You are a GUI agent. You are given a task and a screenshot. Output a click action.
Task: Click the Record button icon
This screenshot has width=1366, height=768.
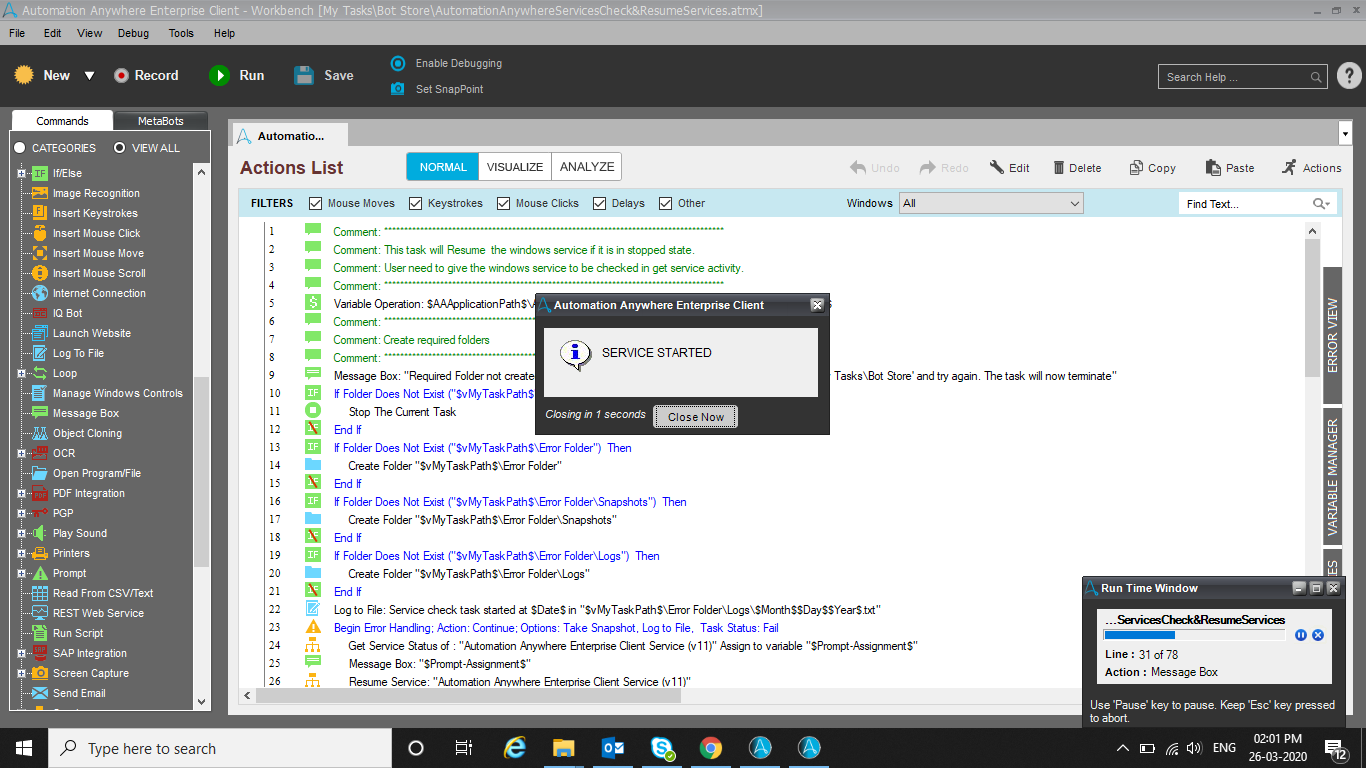click(122, 75)
